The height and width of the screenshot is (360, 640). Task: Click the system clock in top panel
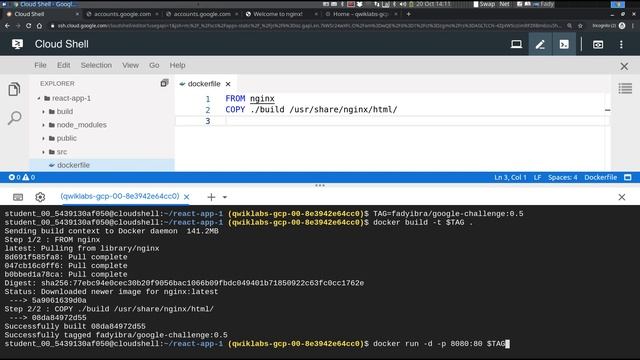(x=433, y=4)
